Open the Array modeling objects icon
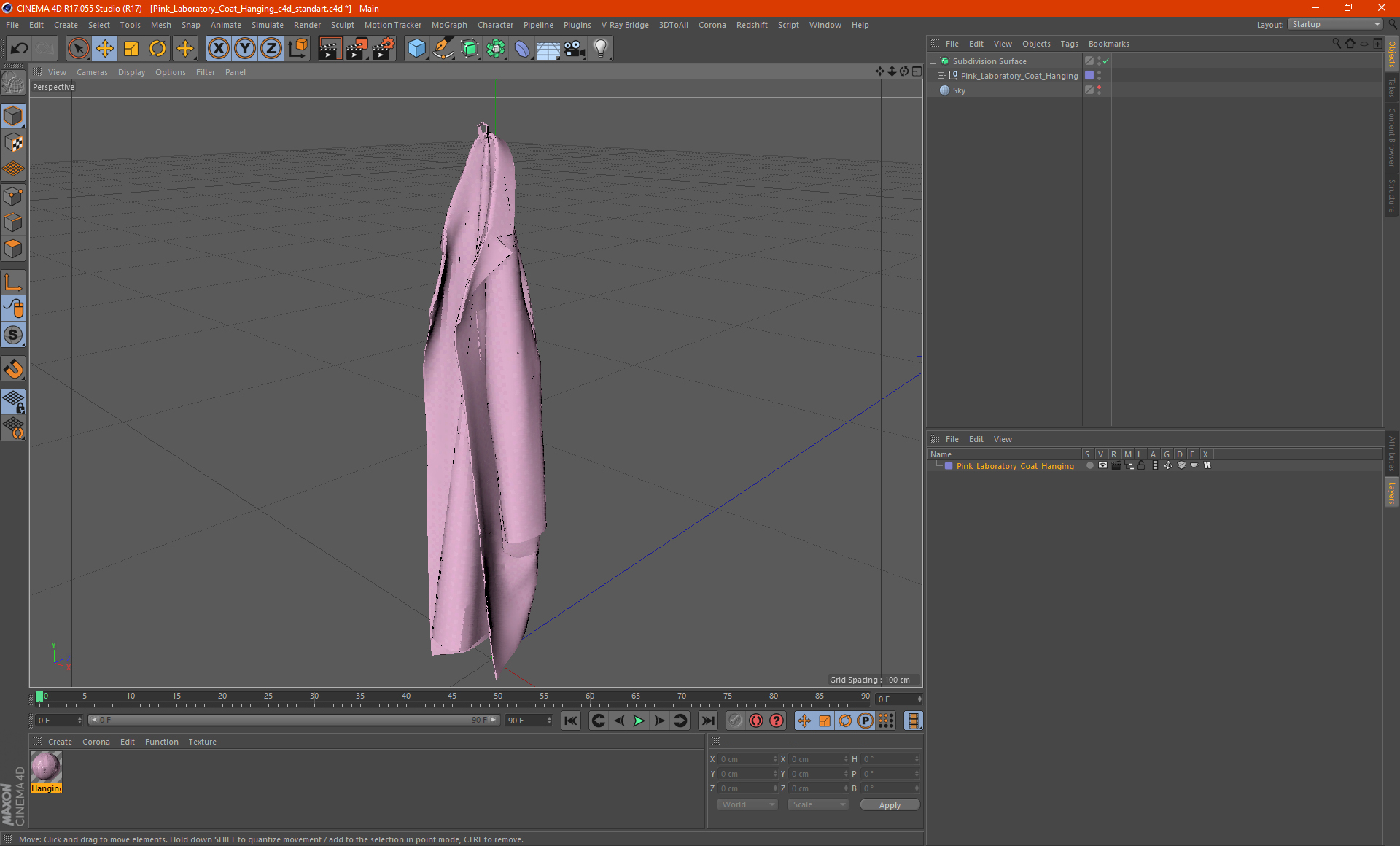The height and width of the screenshot is (846, 1400). click(x=496, y=48)
